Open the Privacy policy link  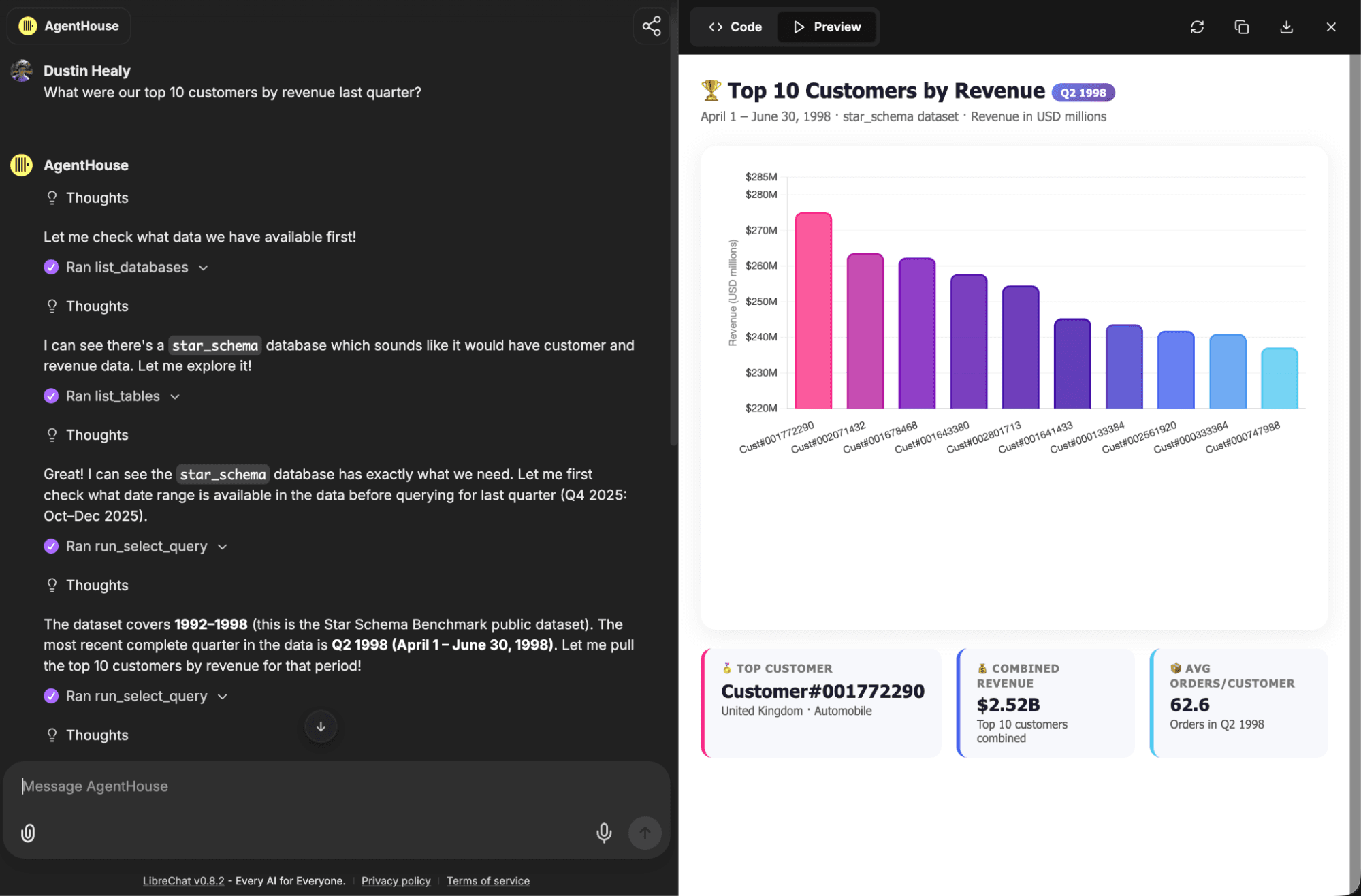[396, 881]
